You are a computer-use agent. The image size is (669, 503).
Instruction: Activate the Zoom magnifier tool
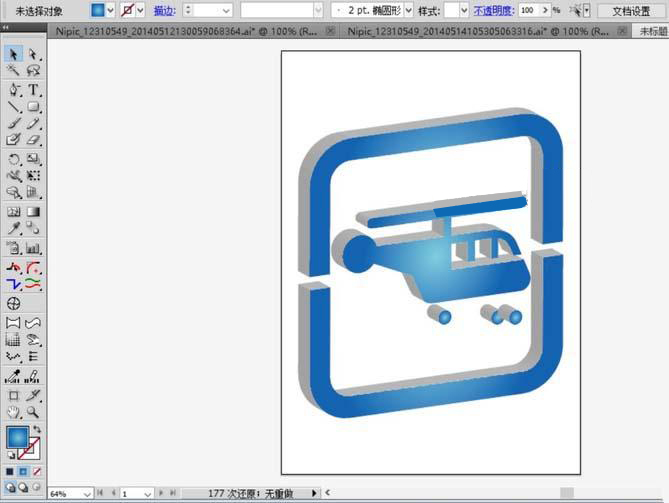[33, 412]
